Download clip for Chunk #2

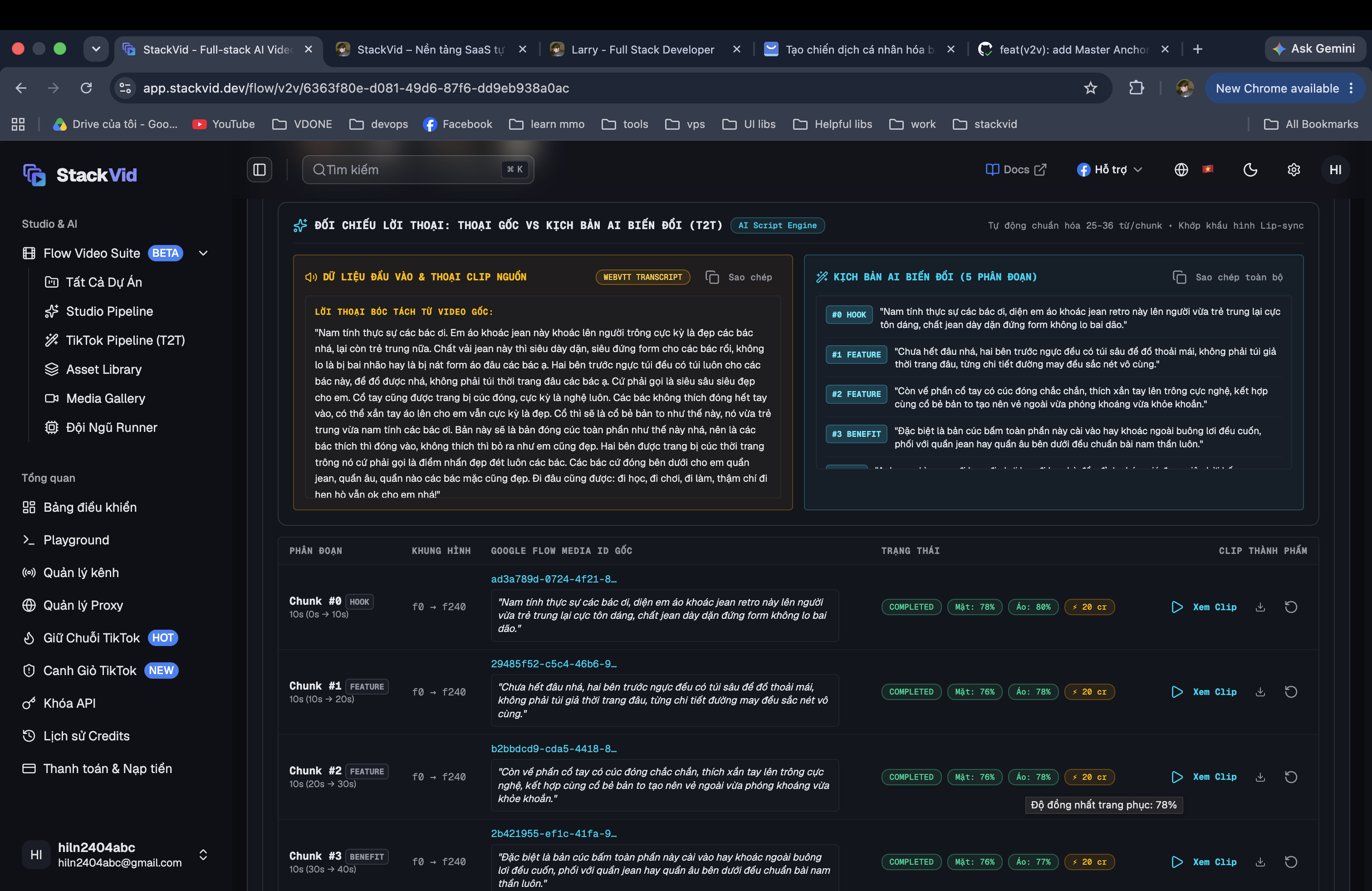[x=1260, y=777]
